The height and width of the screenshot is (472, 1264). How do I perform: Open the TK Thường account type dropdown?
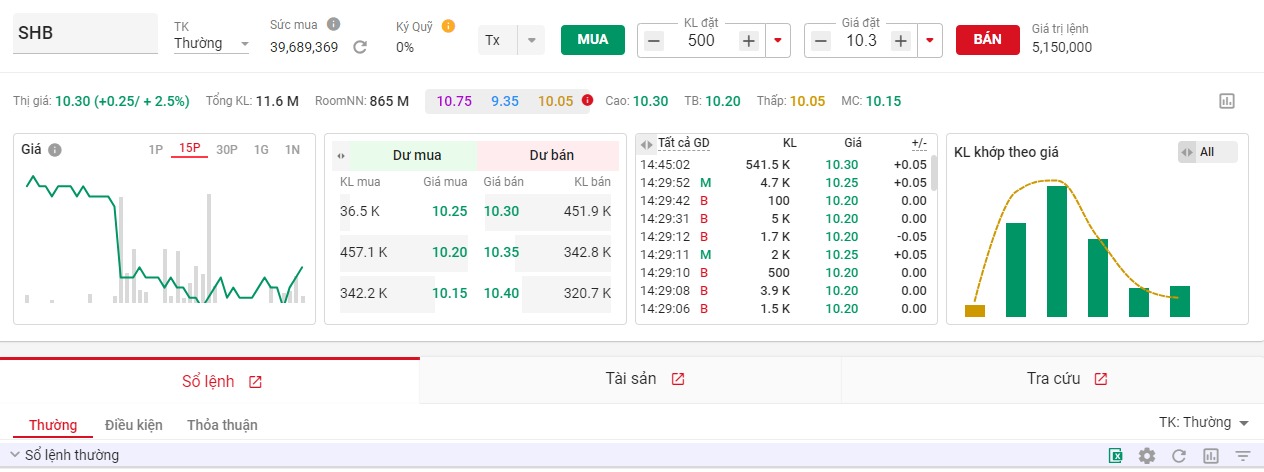(211, 43)
